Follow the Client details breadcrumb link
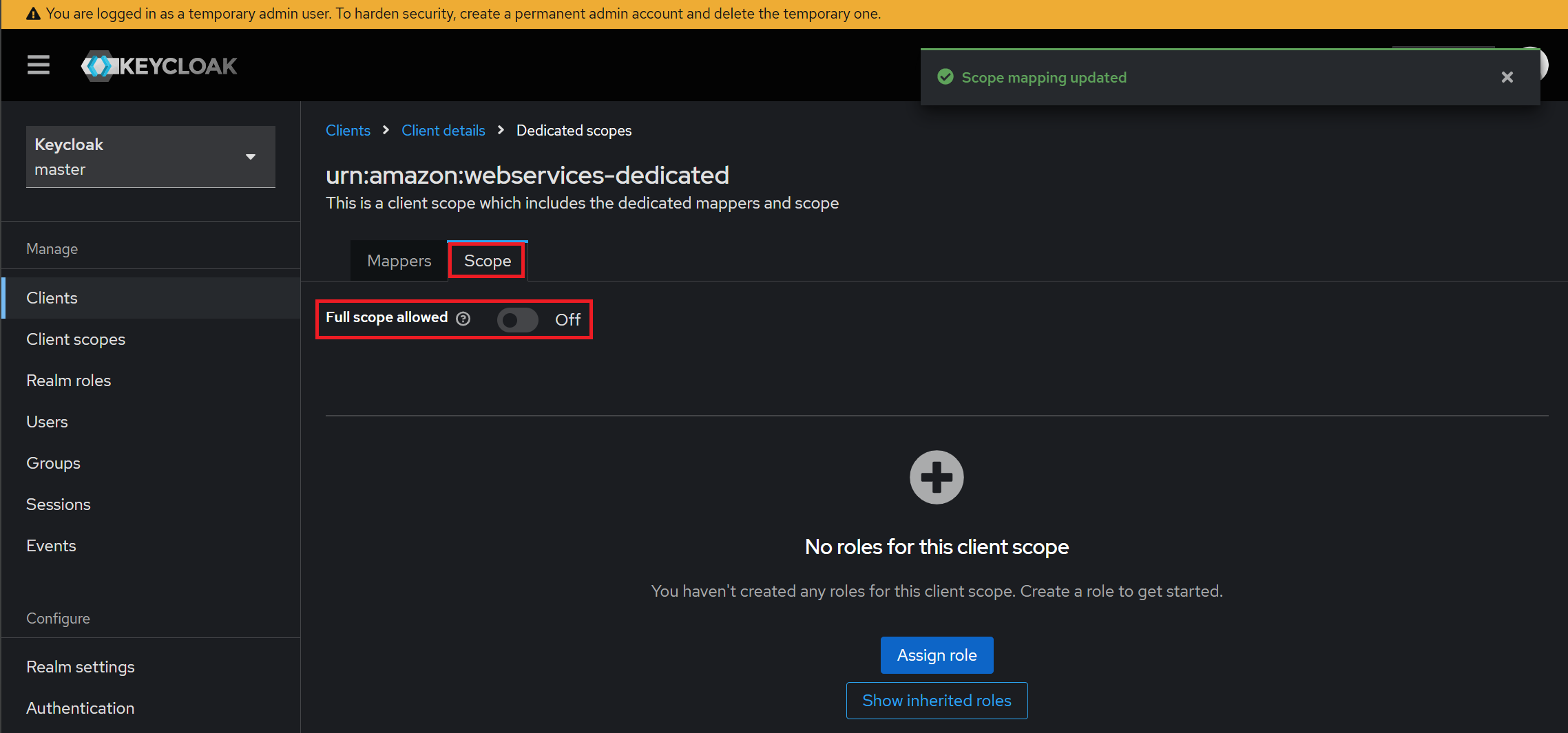1568x733 pixels. [443, 131]
